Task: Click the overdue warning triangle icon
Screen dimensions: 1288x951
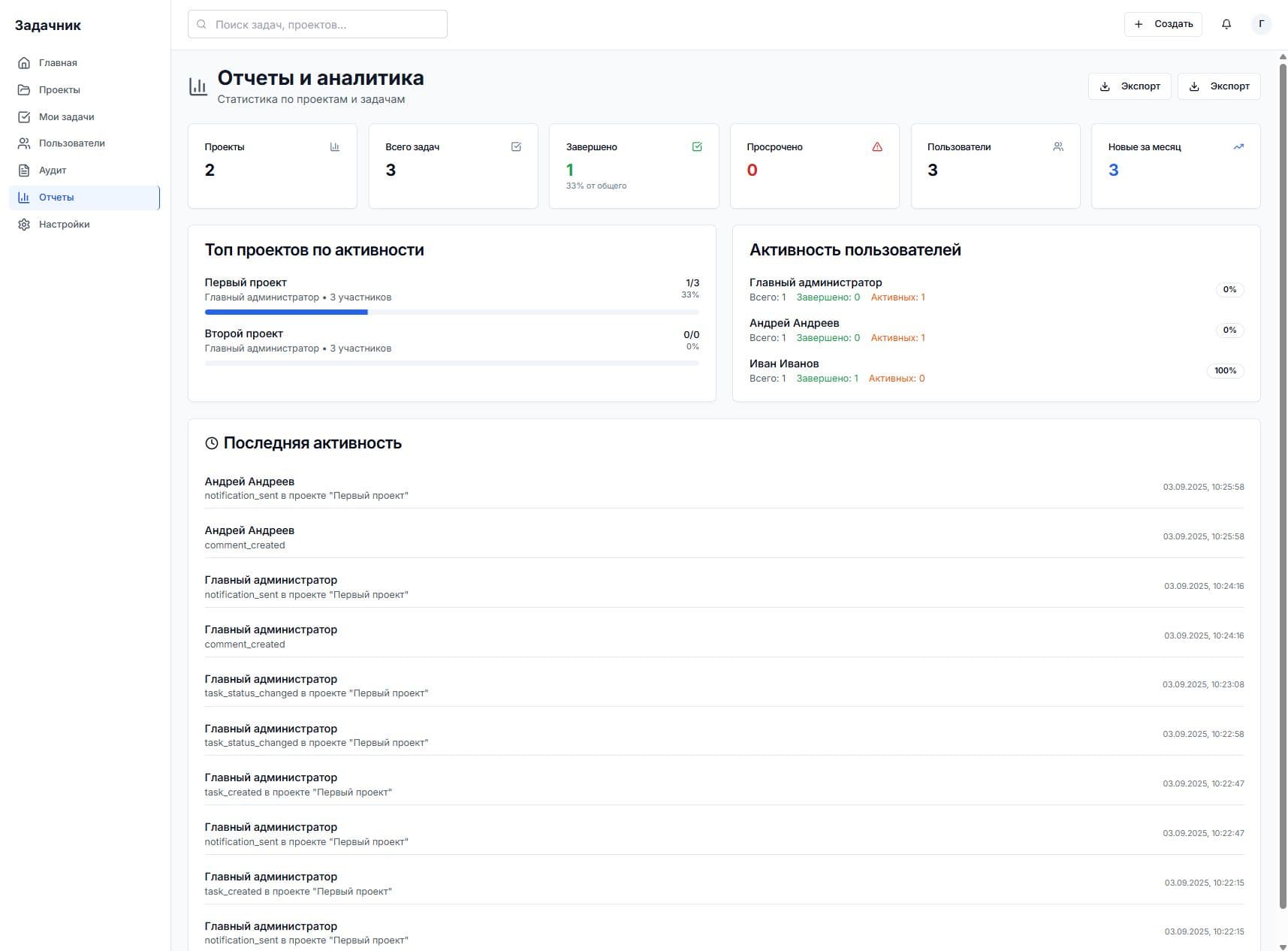Action: [x=876, y=146]
